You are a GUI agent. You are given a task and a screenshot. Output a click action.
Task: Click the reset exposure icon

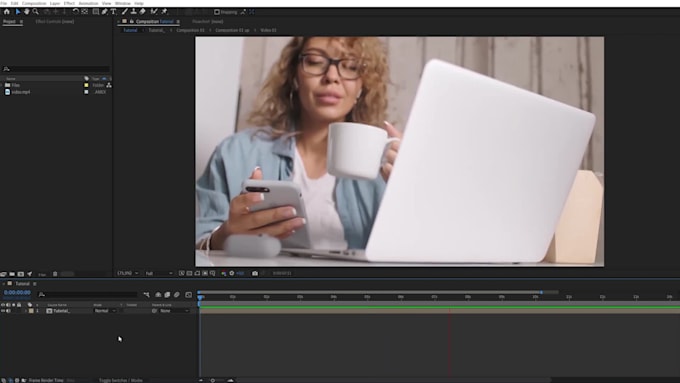232,273
